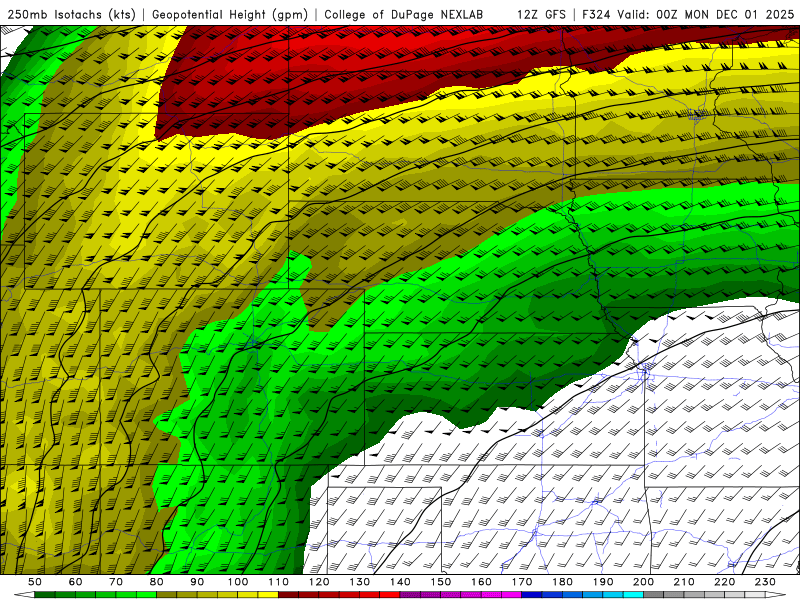Viewport: 800px width, 600px height.
Task: Click the 'College of DuPage NEXLAB' label
Action: (x=404, y=14)
